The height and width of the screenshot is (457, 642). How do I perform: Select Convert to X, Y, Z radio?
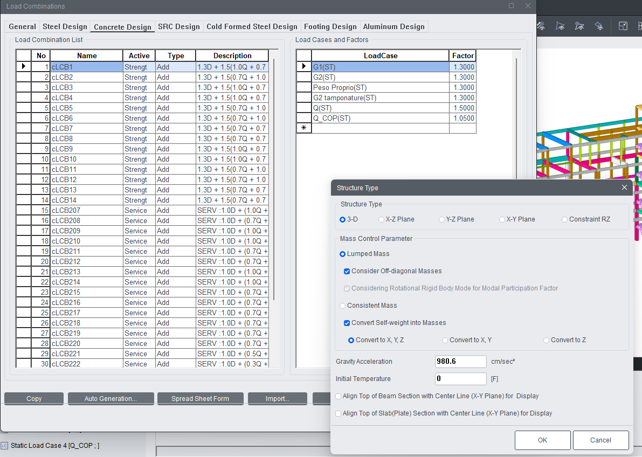[351, 340]
